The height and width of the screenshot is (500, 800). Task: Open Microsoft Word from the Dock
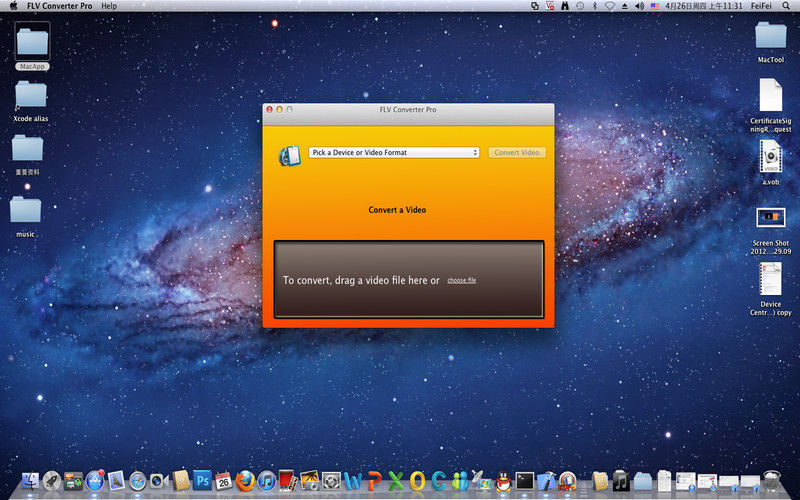click(x=353, y=481)
